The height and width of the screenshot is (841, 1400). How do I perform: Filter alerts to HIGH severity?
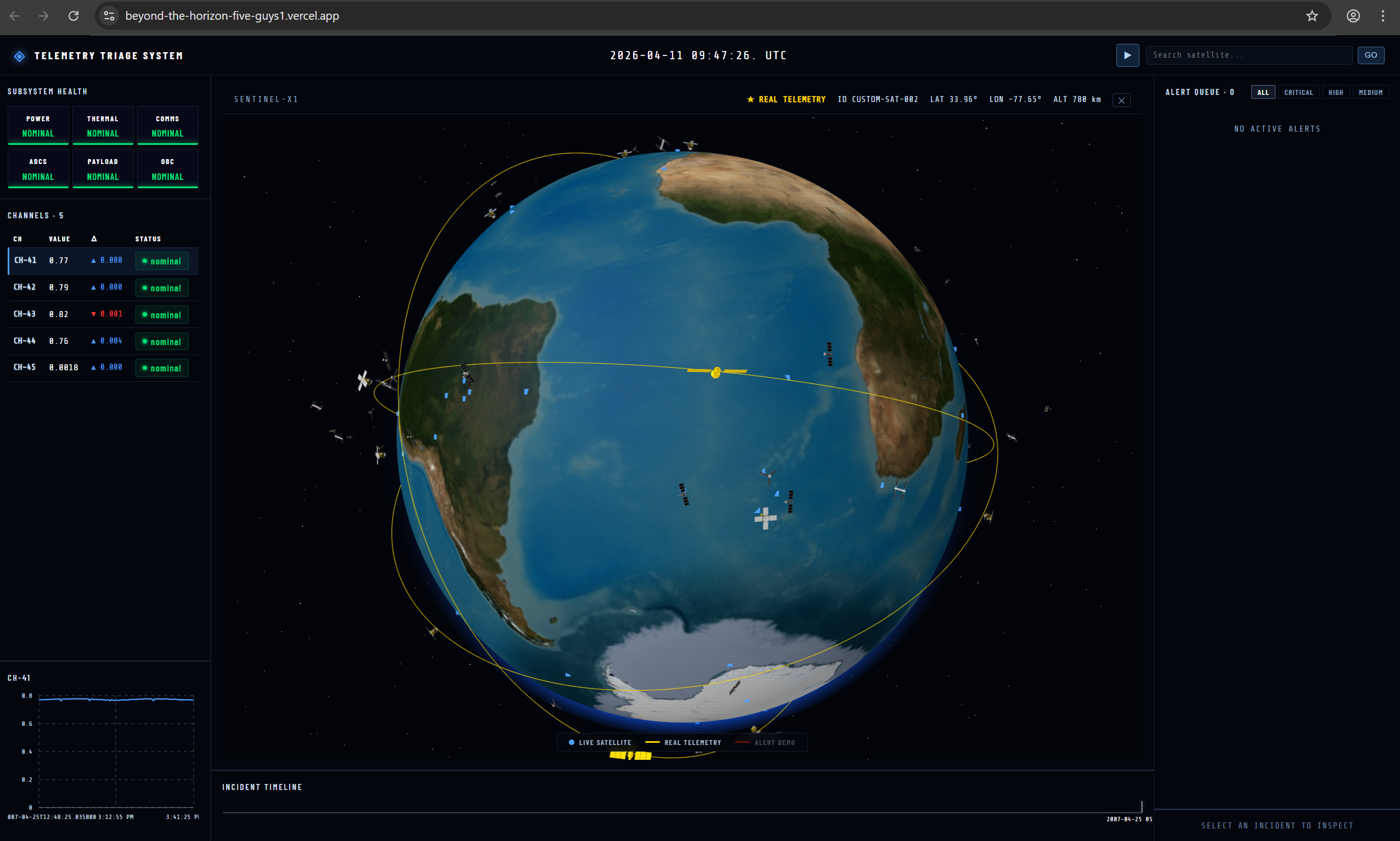(x=1335, y=92)
